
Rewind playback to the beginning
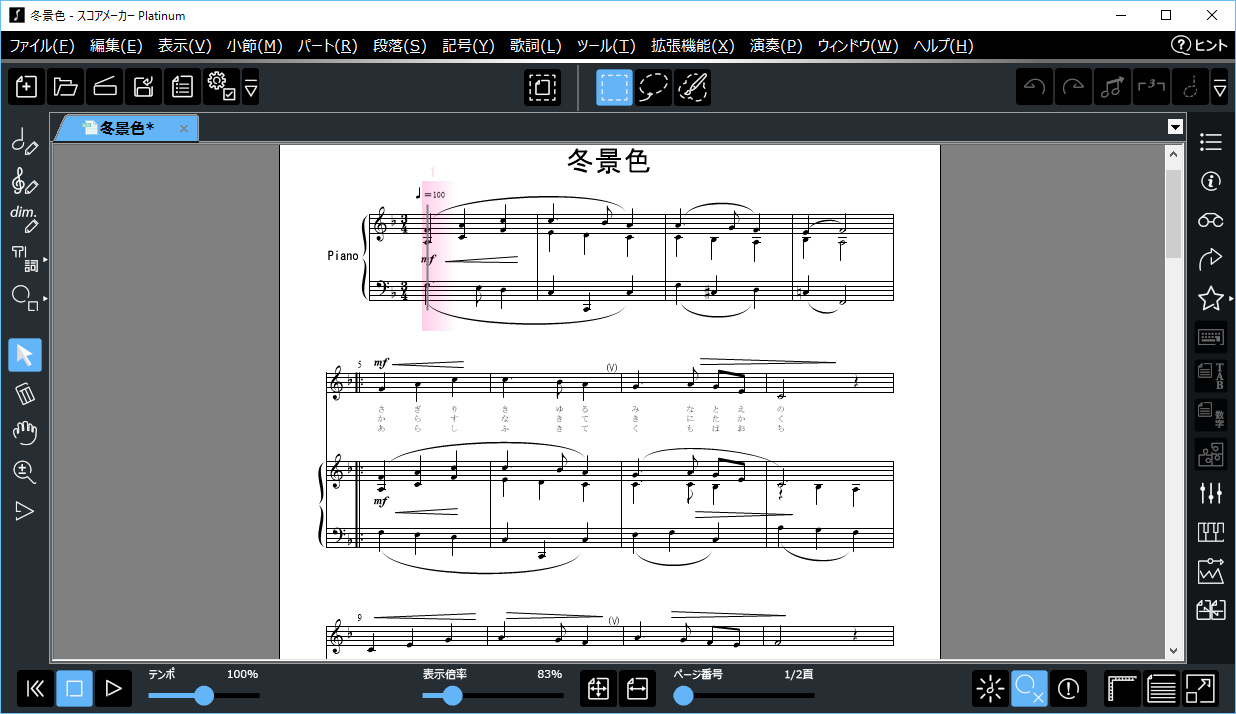pyautogui.click(x=36, y=688)
